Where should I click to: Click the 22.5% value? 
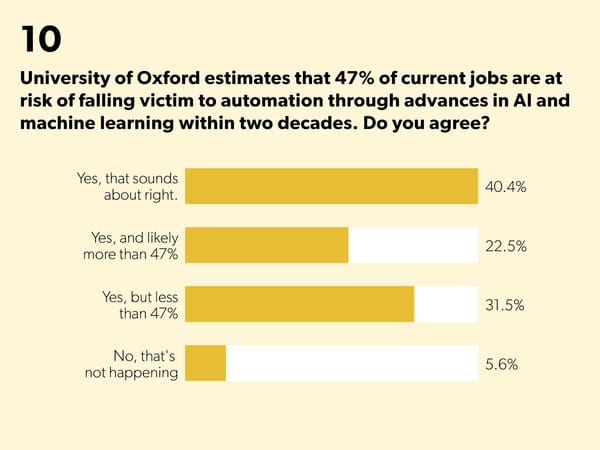coord(505,246)
